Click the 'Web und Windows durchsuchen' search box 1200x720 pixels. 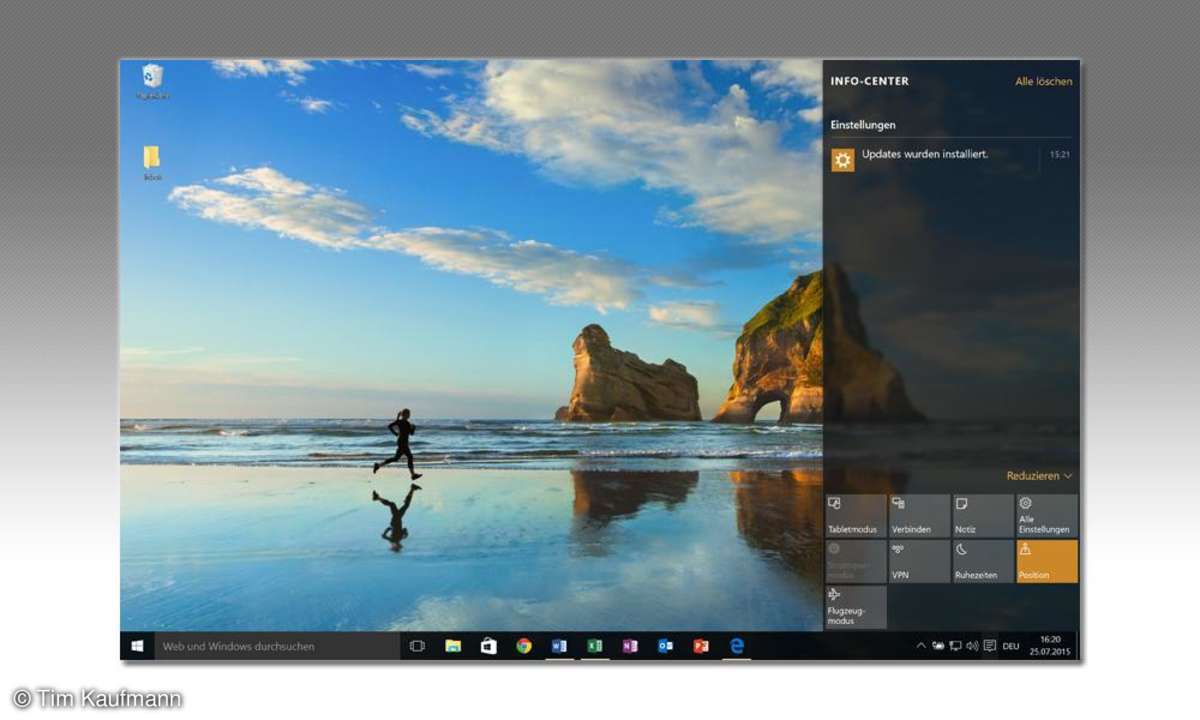point(277,646)
